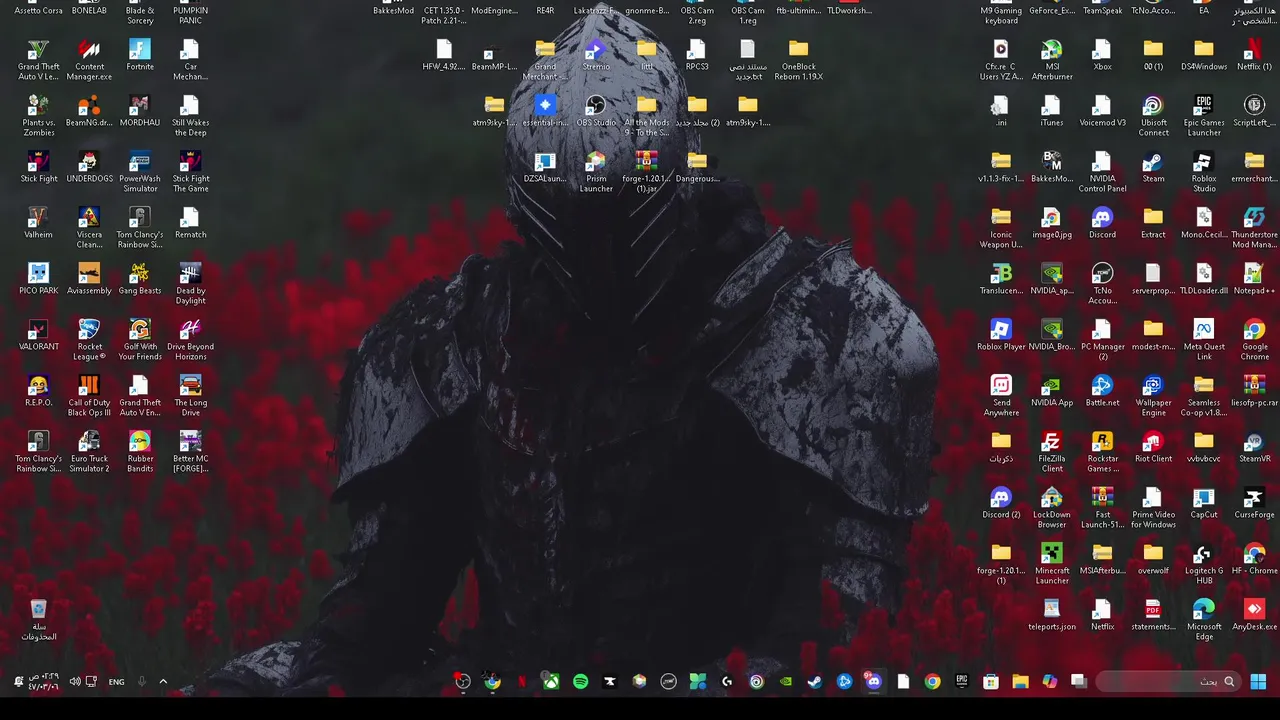Open the notifications bell icon
This screenshot has width=1280, height=720.
click(18, 682)
